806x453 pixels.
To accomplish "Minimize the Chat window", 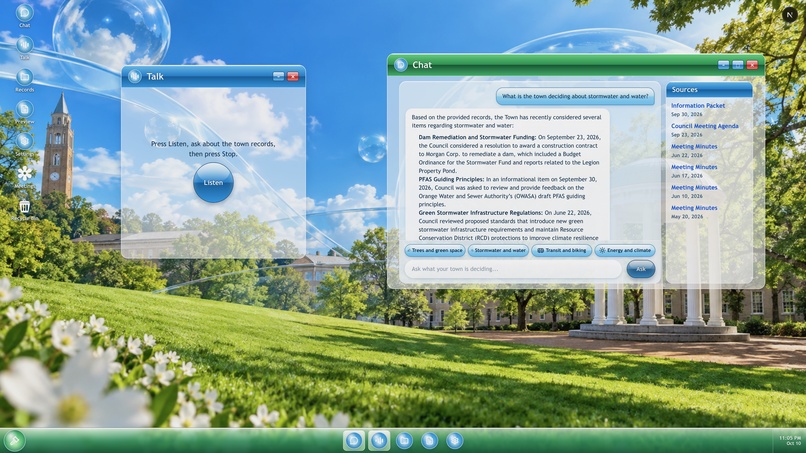I will click(x=723, y=65).
